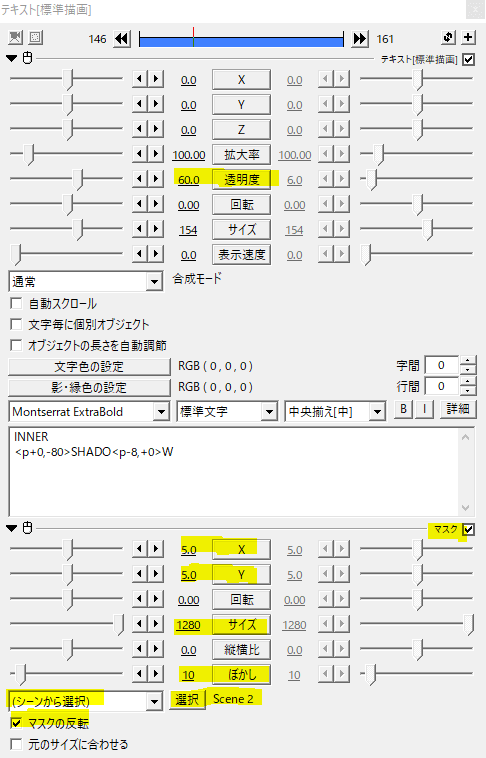Click the Italic I button
Image resolution: width=486 pixels, height=758 pixels.
click(x=424, y=409)
